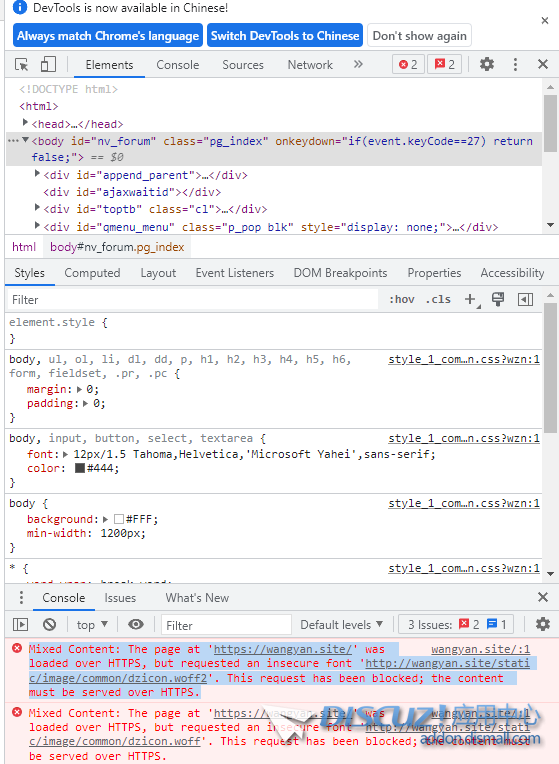The image size is (559, 764).
Task: Create a live expression with eye icon
Action: pyautogui.click(x=135, y=624)
